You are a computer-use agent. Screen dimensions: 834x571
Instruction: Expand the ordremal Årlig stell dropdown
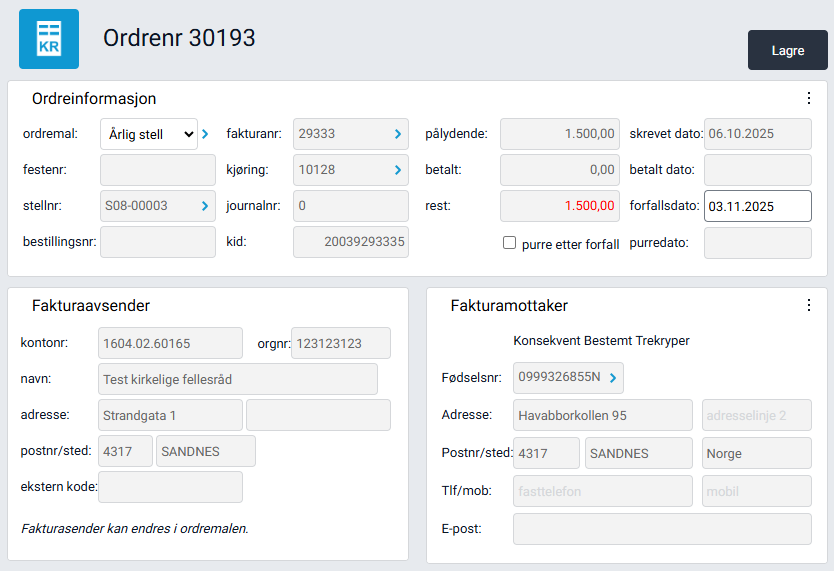[149, 134]
